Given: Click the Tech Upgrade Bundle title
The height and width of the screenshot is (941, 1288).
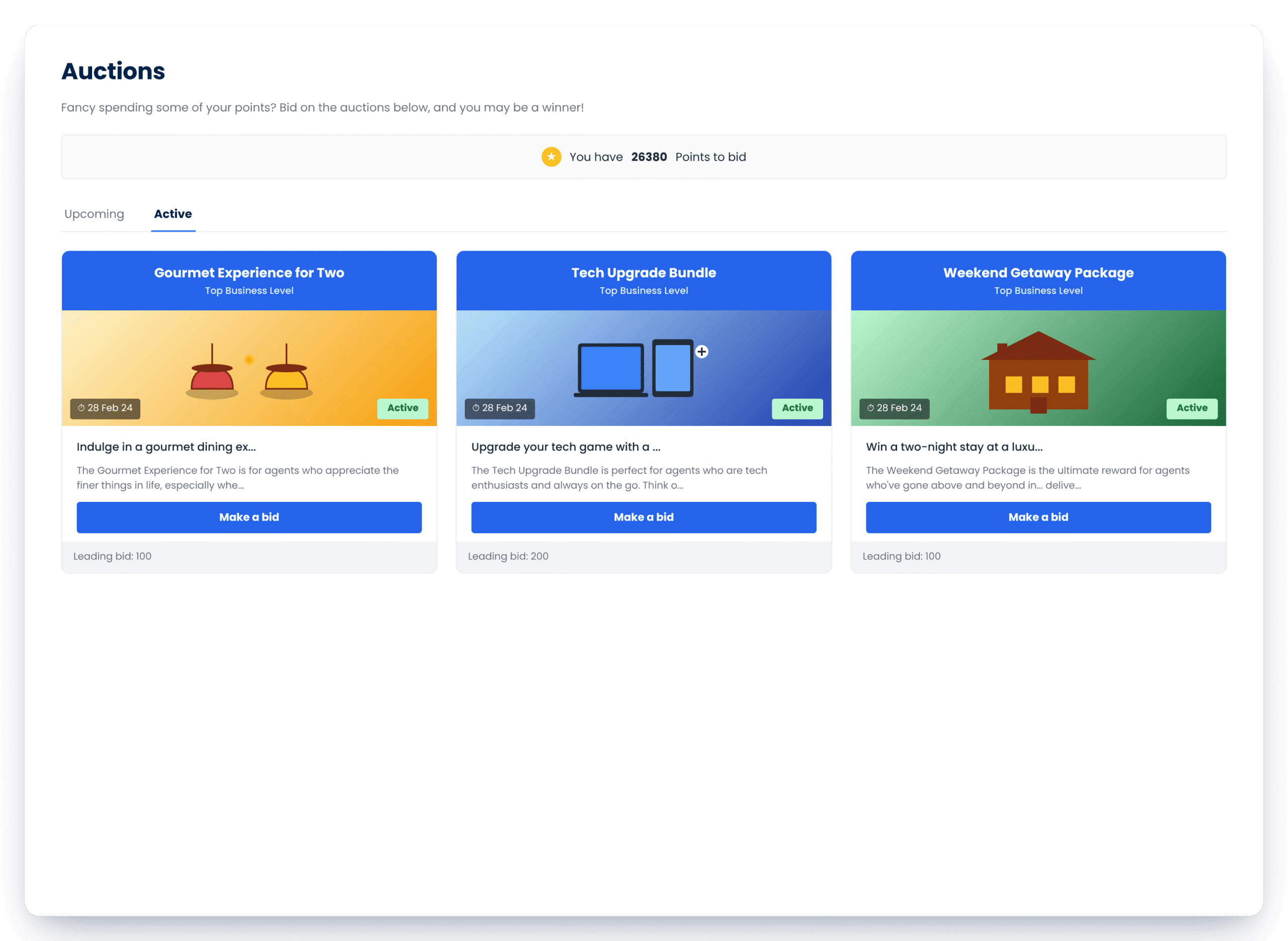Looking at the screenshot, I should [643, 273].
